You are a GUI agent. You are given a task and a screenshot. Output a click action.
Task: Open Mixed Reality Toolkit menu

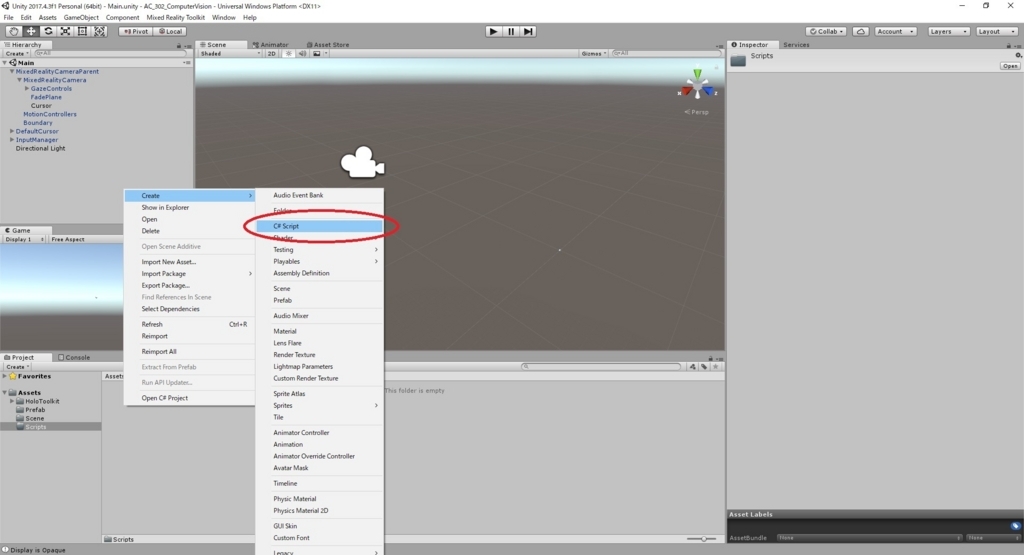click(x=175, y=18)
